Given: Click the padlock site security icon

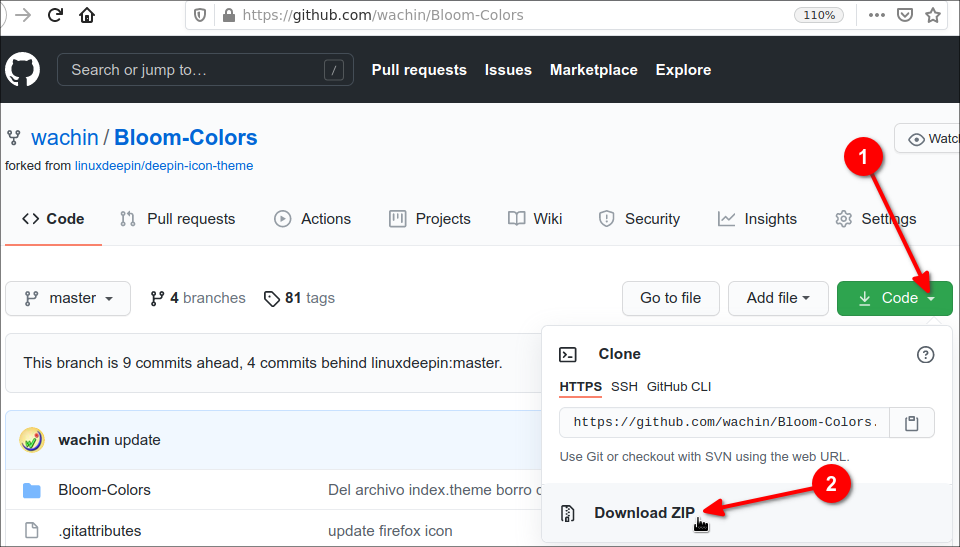Looking at the screenshot, I should 228,15.
